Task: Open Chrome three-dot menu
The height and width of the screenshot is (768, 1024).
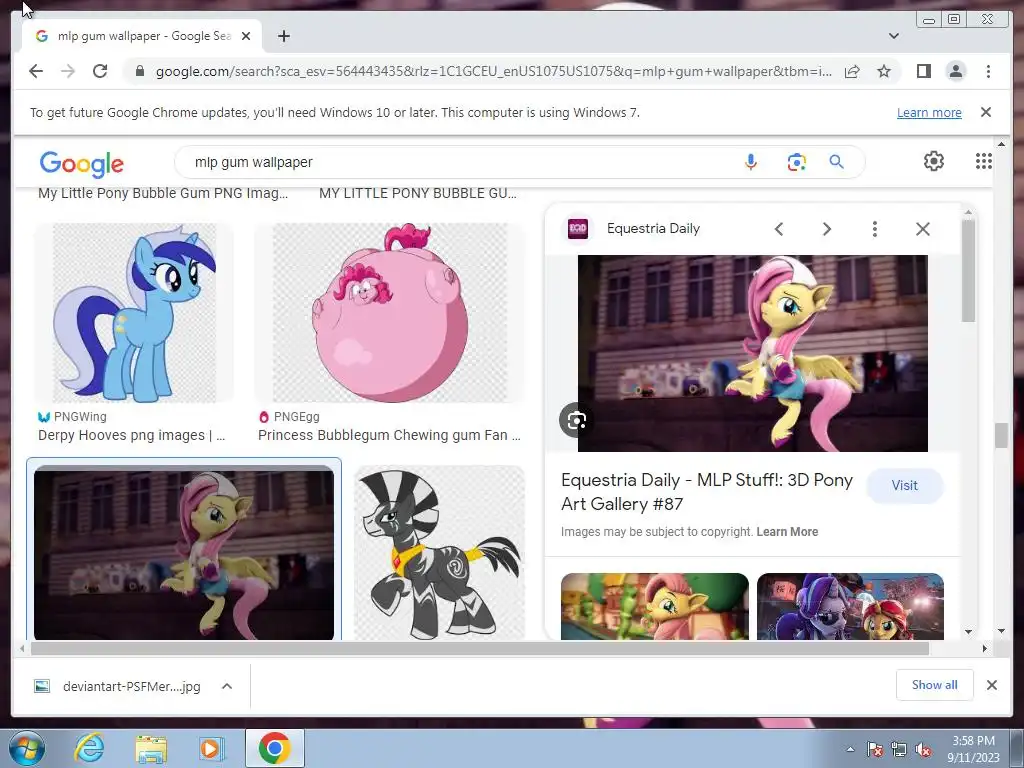Action: [988, 71]
